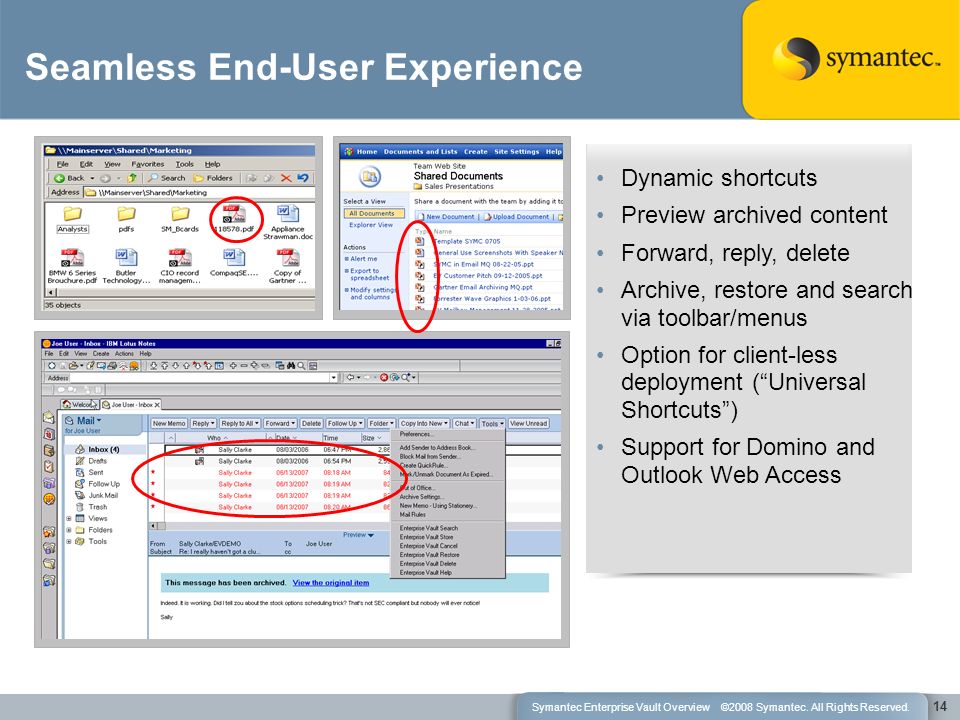
Task: Open the Folder dropdown button
Action: tap(381, 424)
